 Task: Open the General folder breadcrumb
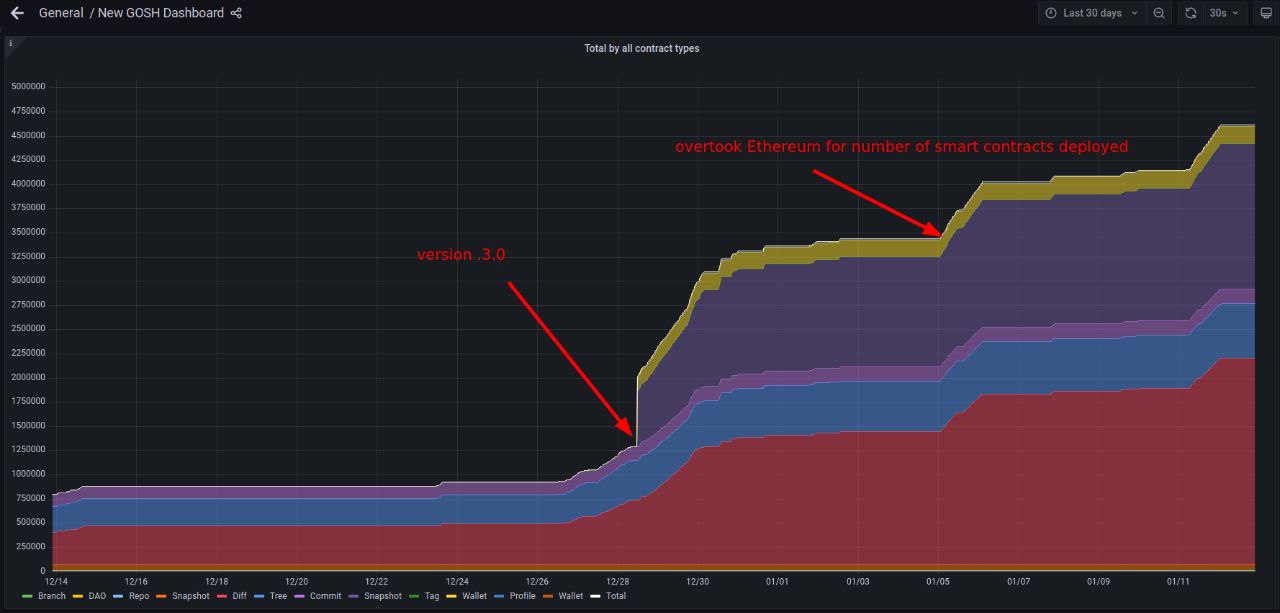tap(61, 13)
